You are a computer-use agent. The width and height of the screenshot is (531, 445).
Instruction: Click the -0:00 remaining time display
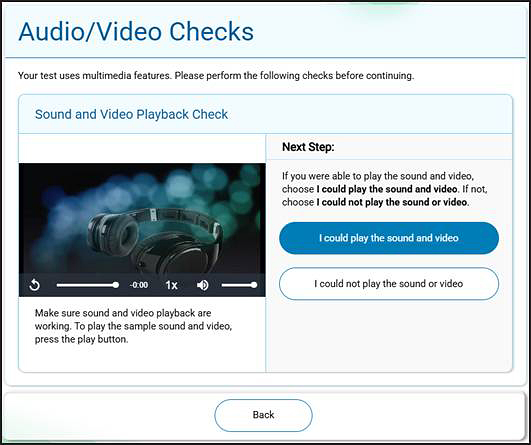pos(139,285)
